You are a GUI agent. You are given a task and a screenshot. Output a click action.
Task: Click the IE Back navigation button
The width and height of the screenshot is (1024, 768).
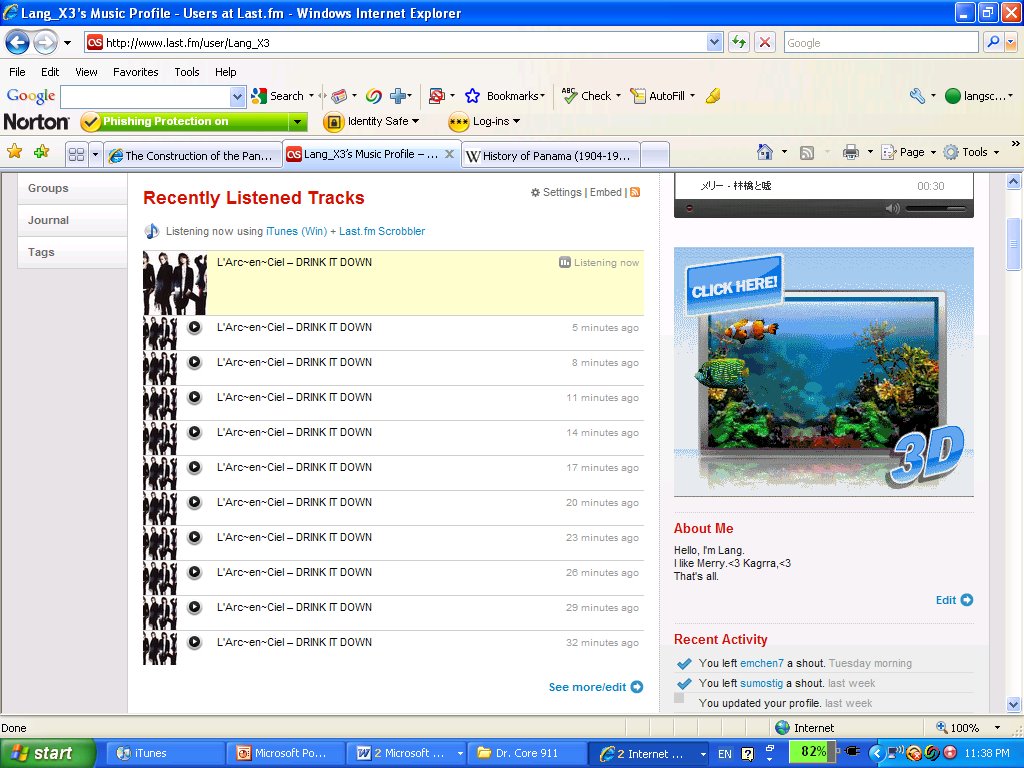coord(18,43)
